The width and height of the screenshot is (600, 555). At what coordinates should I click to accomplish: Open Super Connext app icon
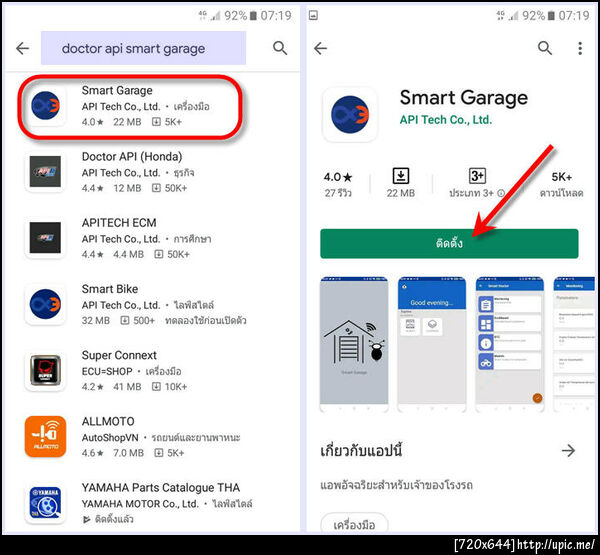click(45, 370)
